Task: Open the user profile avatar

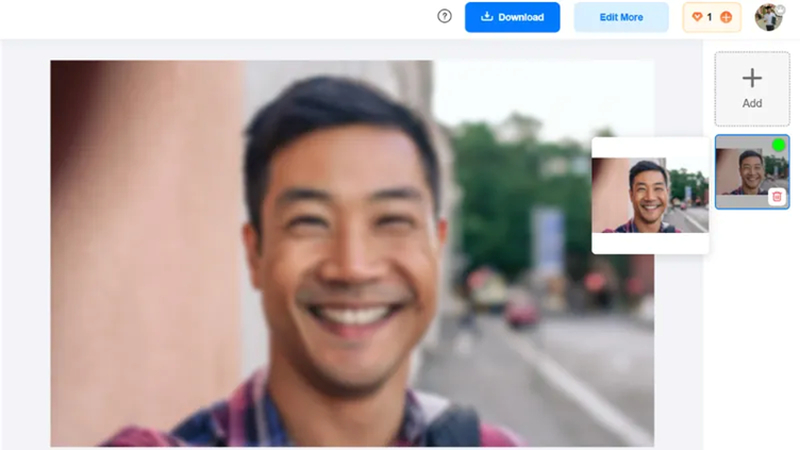Action: (x=769, y=17)
